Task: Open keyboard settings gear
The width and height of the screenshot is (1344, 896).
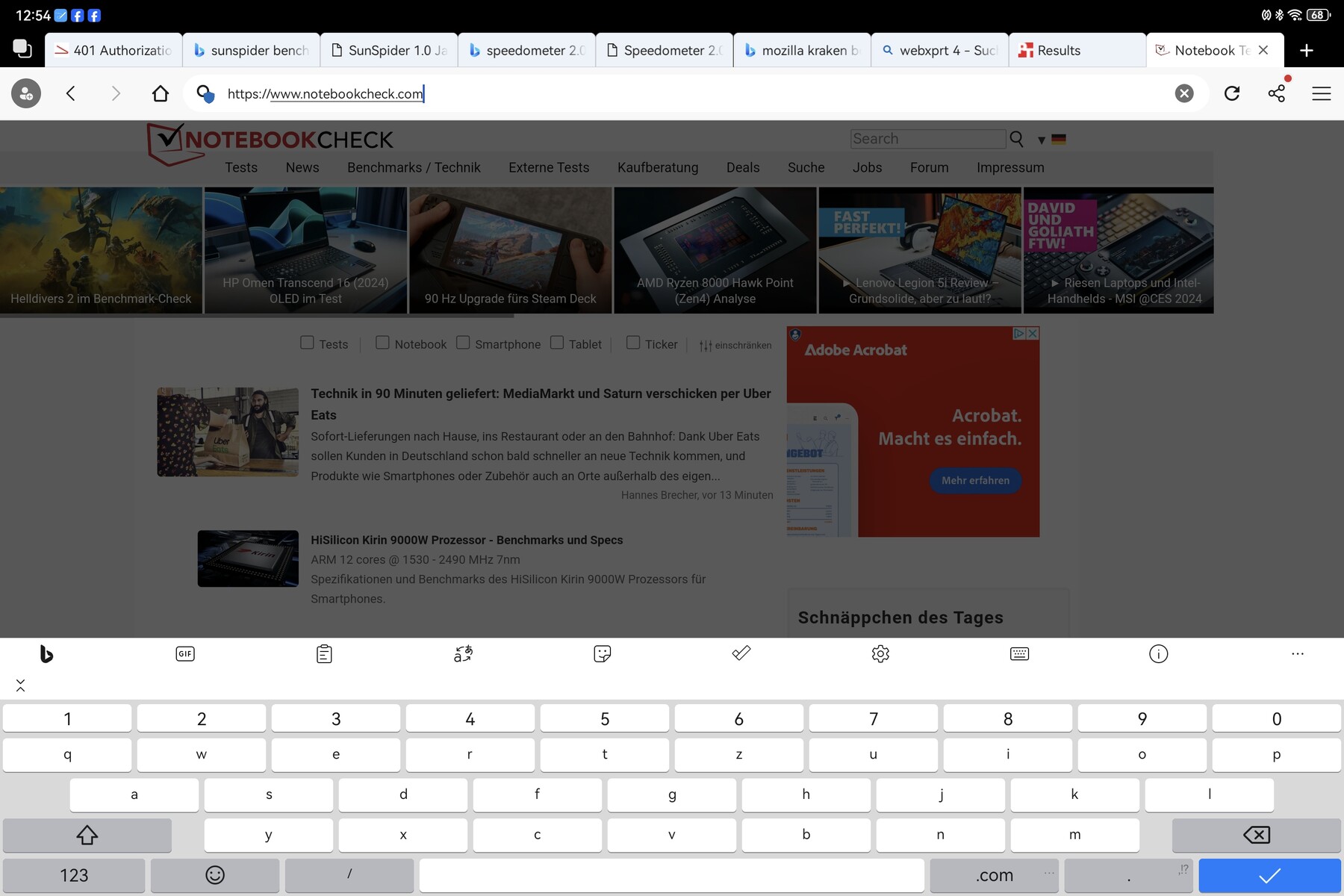Action: [x=880, y=654]
